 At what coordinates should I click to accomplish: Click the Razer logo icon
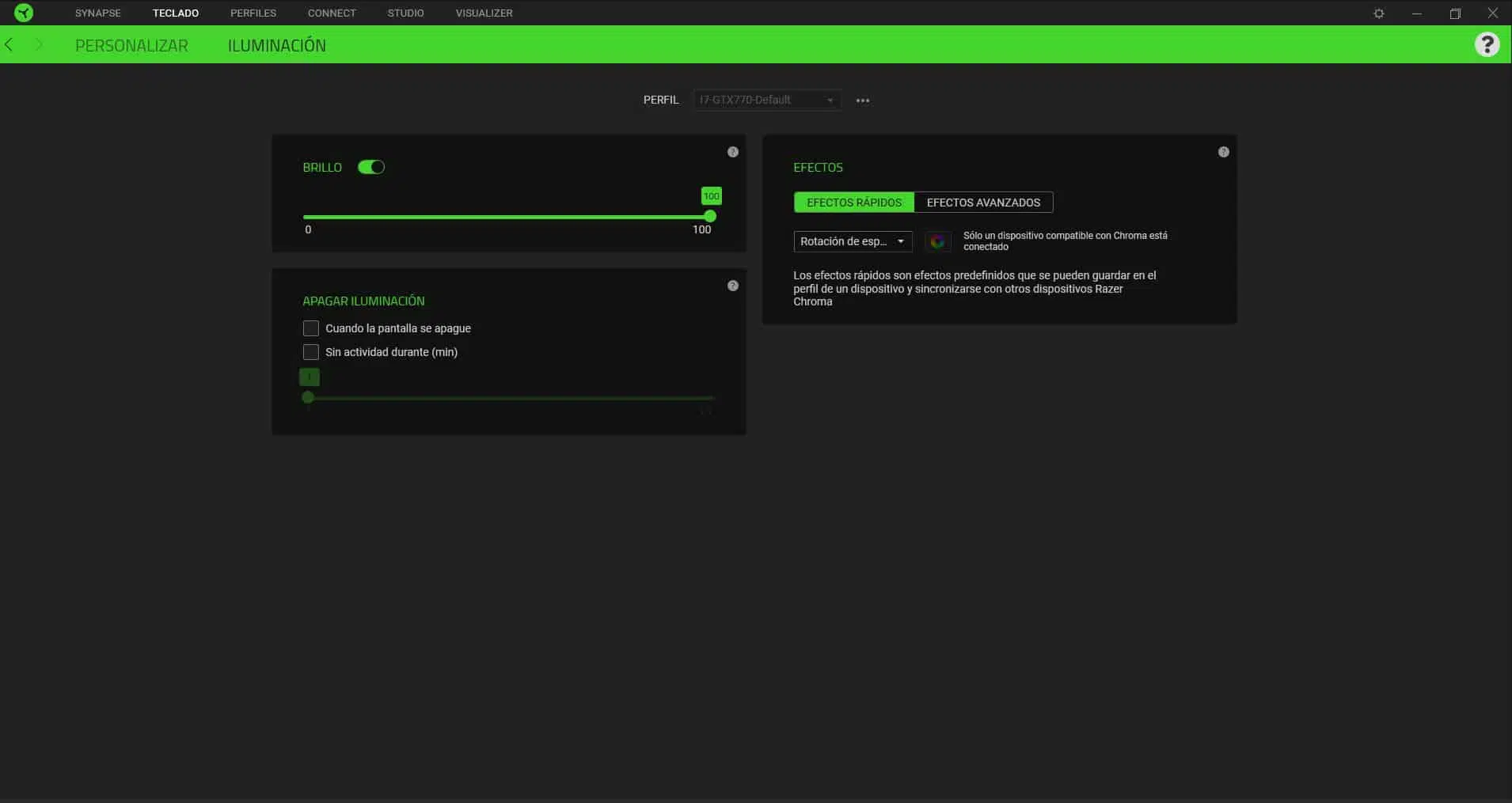[x=24, y=13]
